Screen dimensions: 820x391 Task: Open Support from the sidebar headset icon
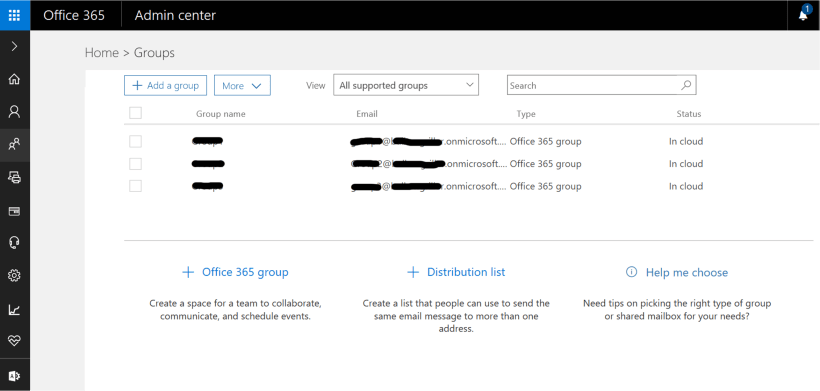tap(15, 243)
